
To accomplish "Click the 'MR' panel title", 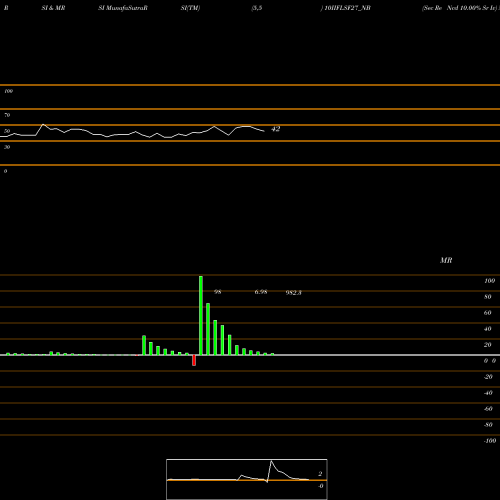I will tap(446, 260).
